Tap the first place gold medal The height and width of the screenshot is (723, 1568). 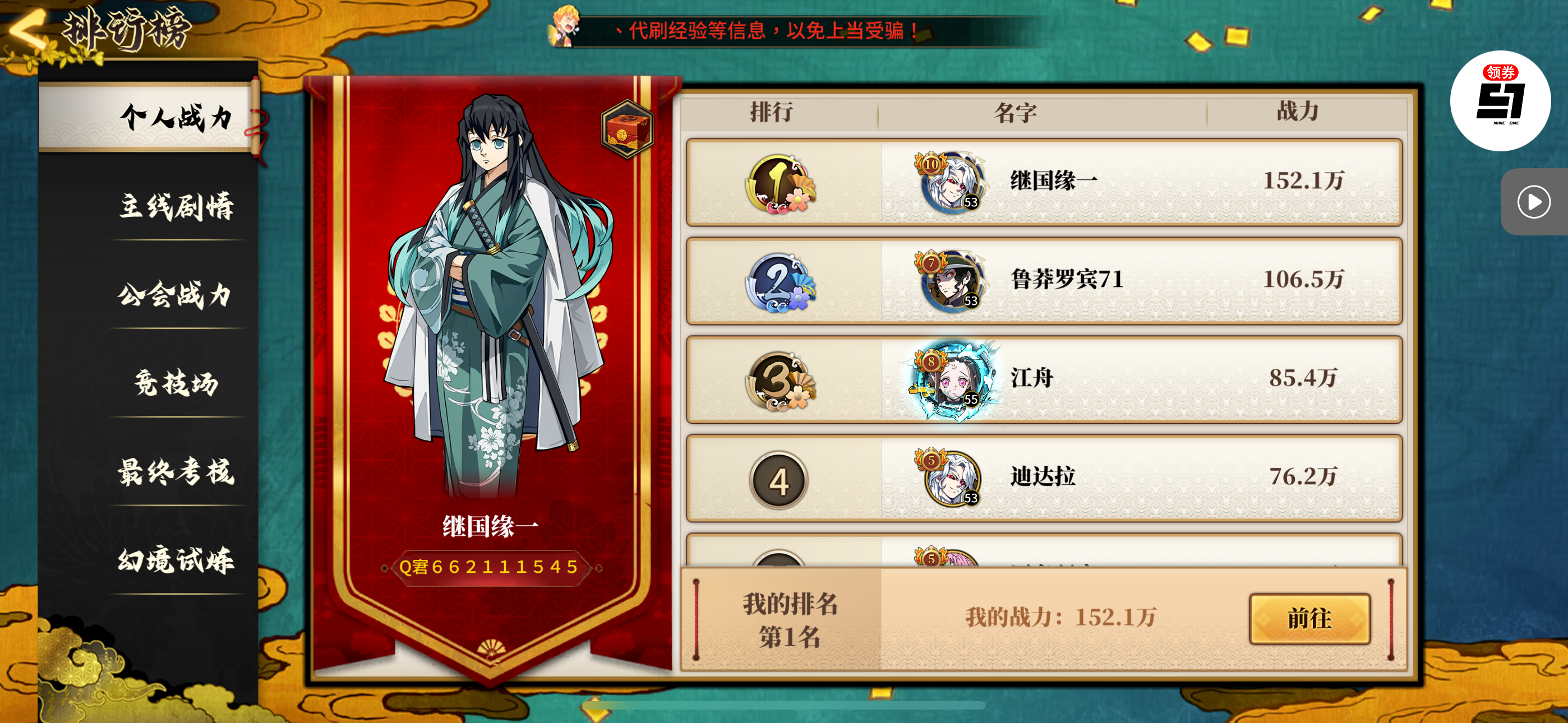(x=780, y=183)
